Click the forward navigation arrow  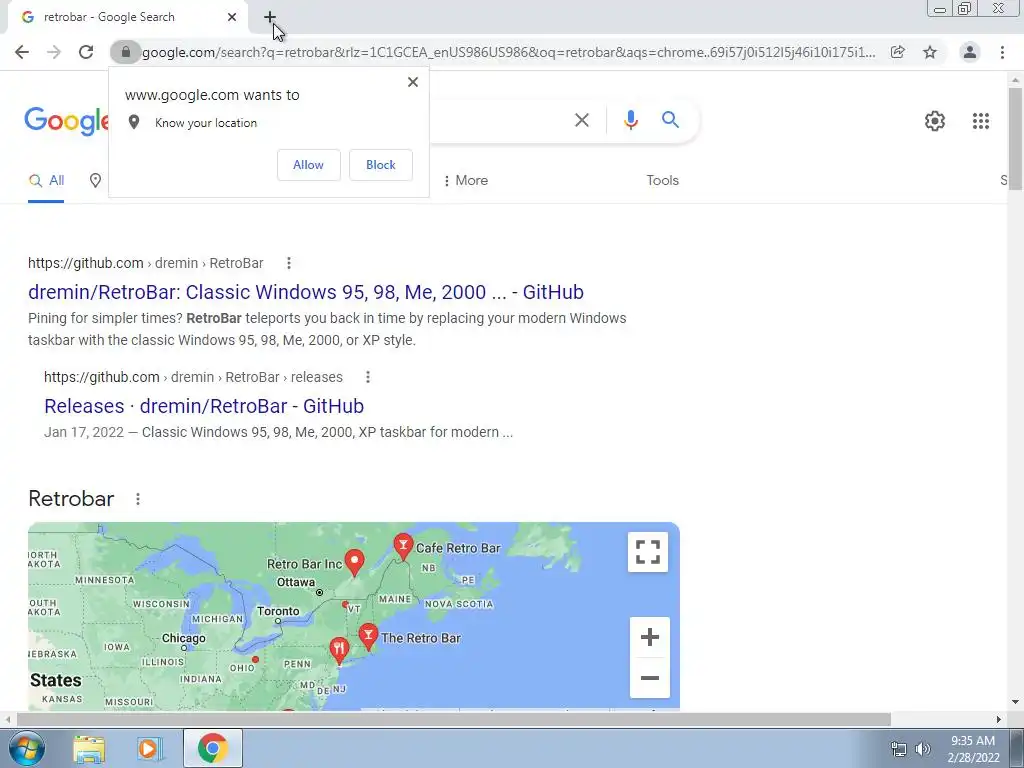[54, 52]
